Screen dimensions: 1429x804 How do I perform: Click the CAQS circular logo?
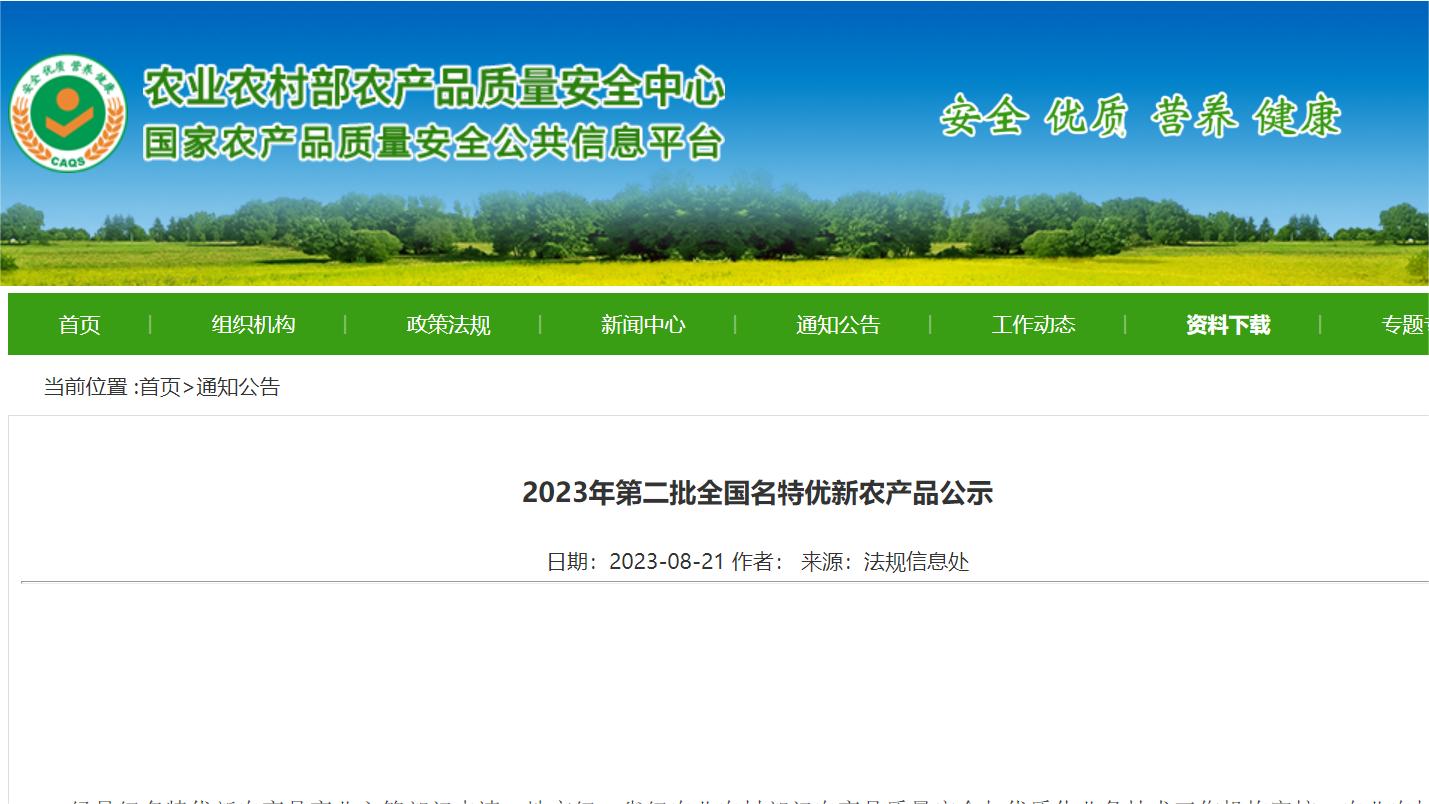point(68,113)
